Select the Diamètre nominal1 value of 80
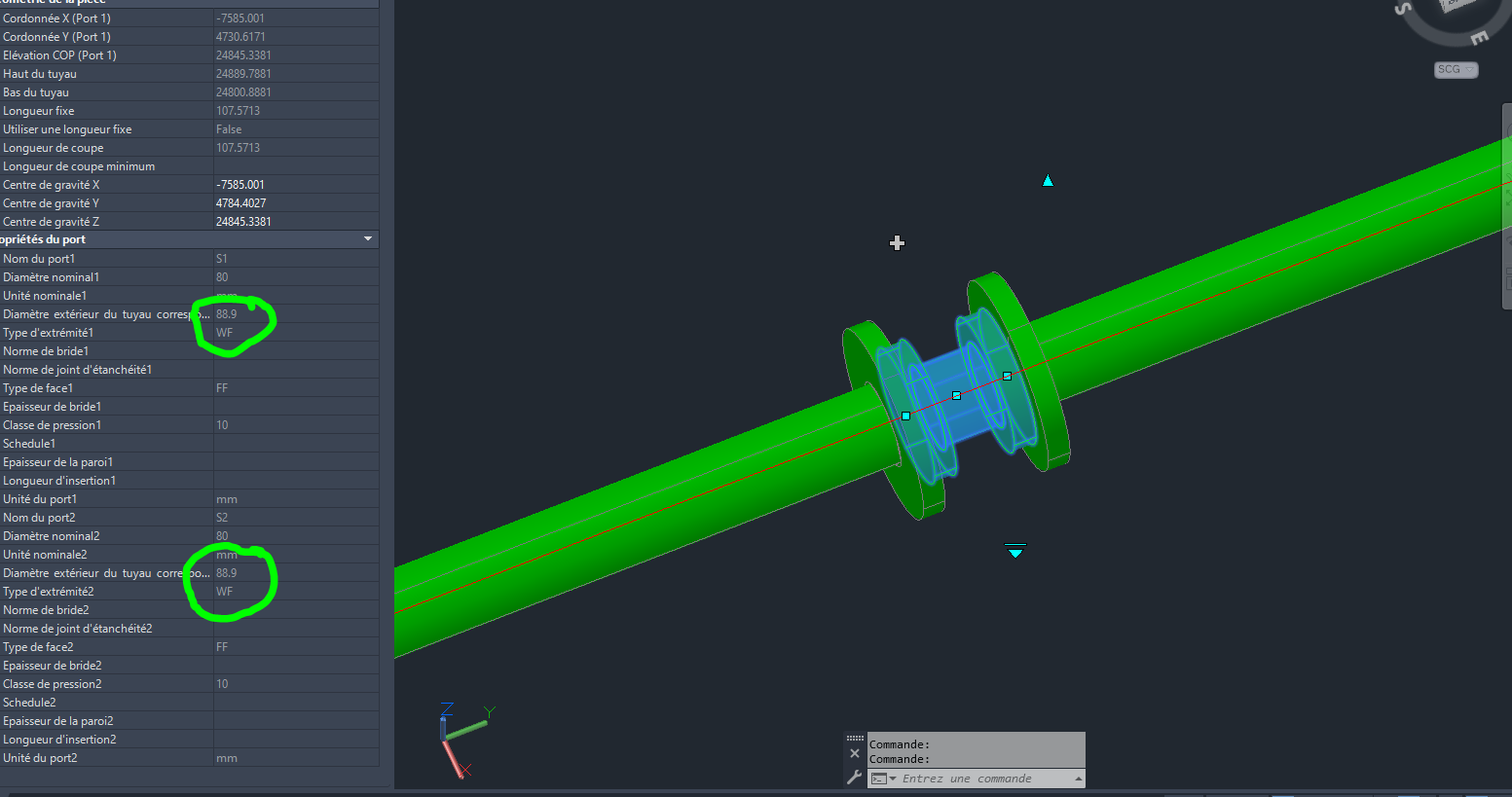The height and width of the screenshot is (797, 1512). [x=222, y=276]
